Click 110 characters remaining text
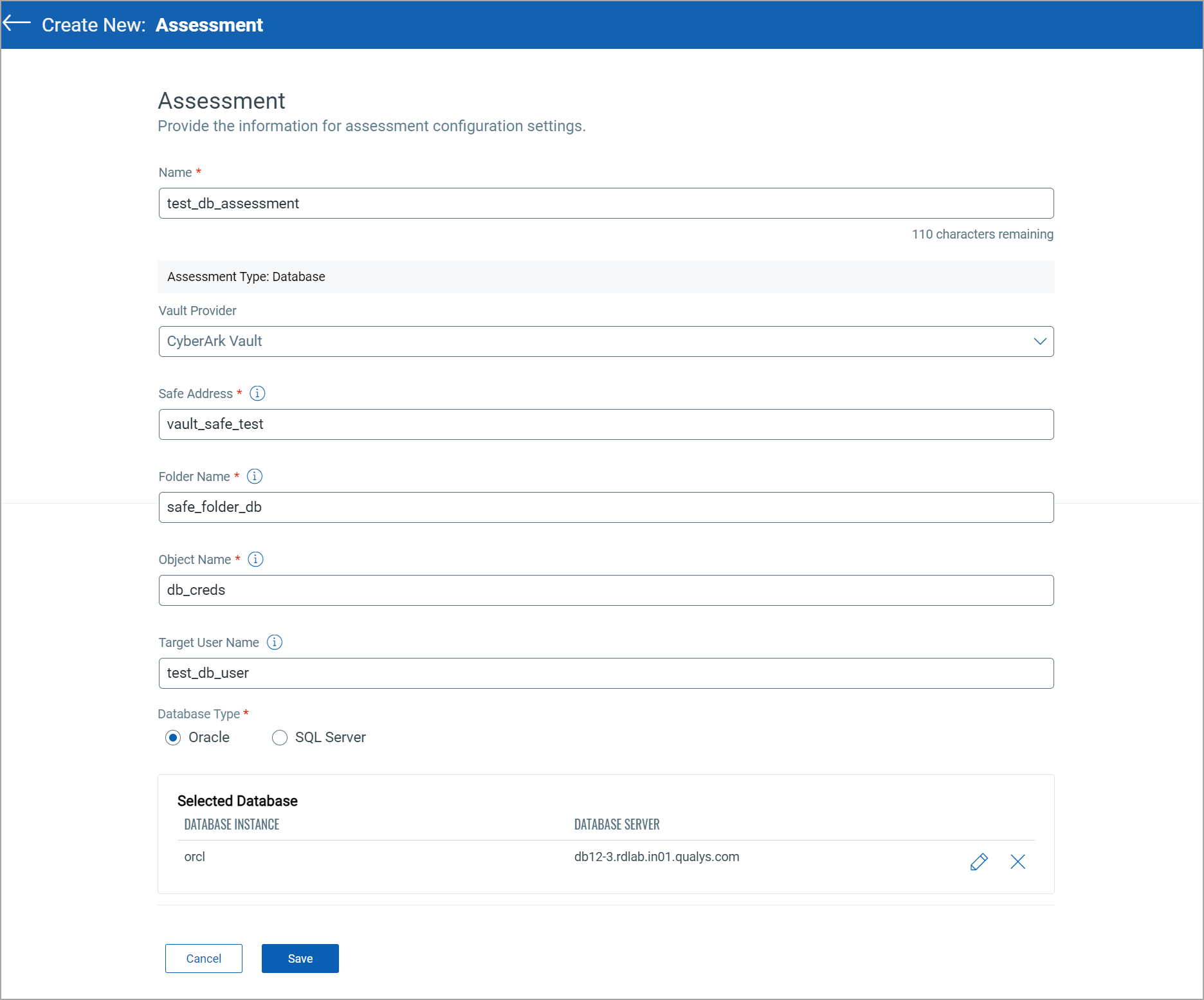 tap(983, 234)
